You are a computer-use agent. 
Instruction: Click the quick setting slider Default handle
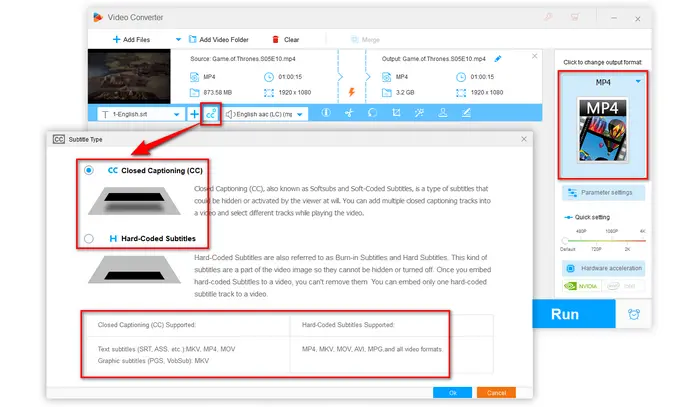(565, 241)
